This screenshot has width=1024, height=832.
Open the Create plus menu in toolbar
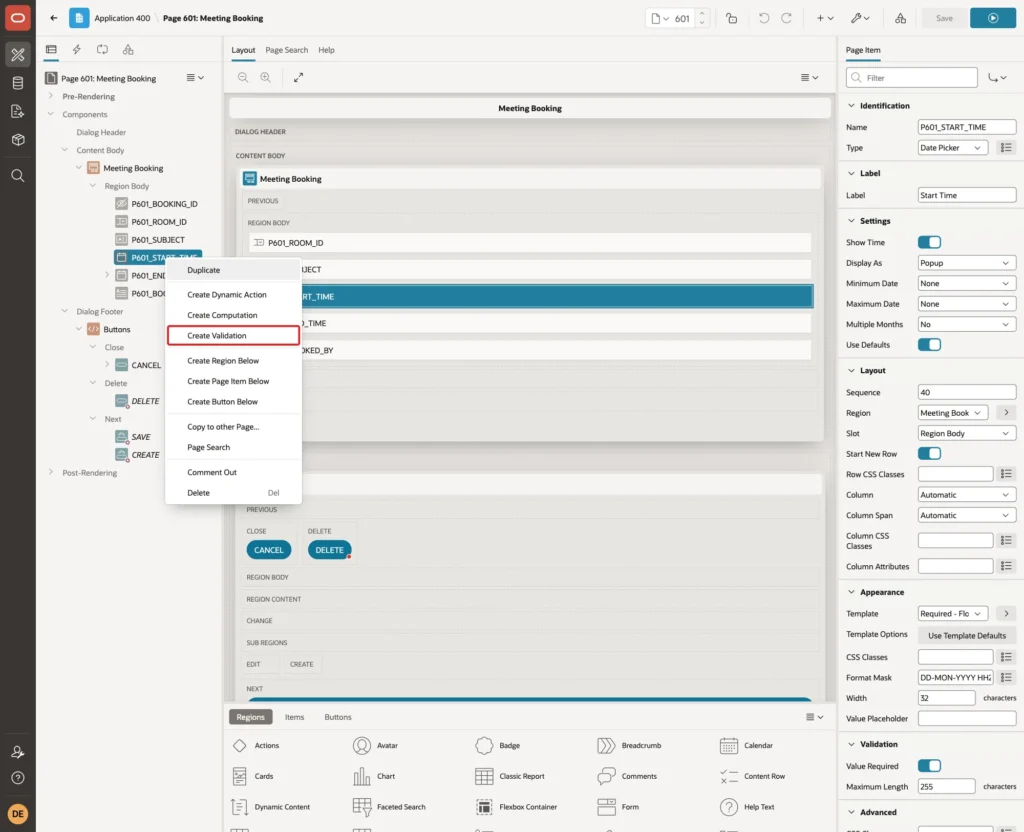pos(825,18)
